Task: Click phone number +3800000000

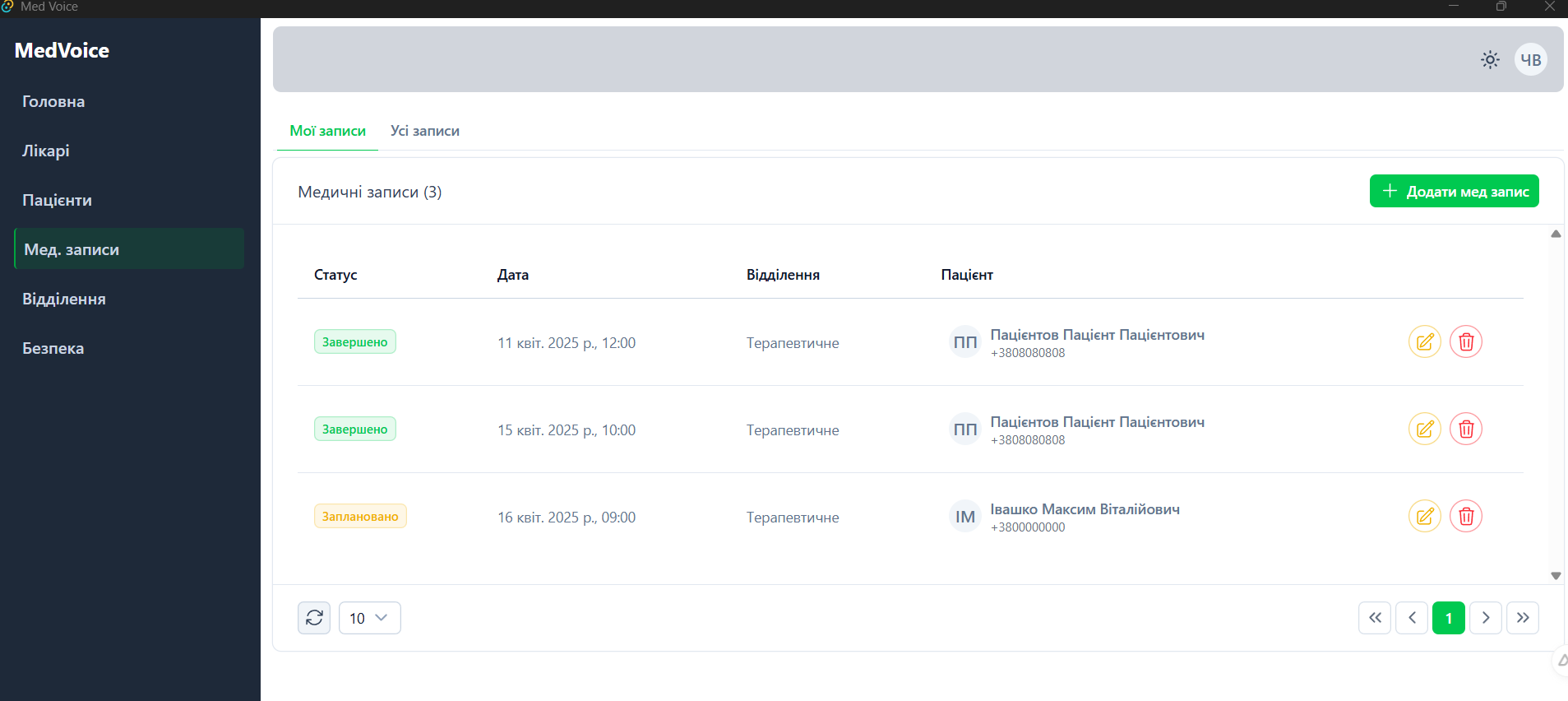Action: coord(1028,527)
